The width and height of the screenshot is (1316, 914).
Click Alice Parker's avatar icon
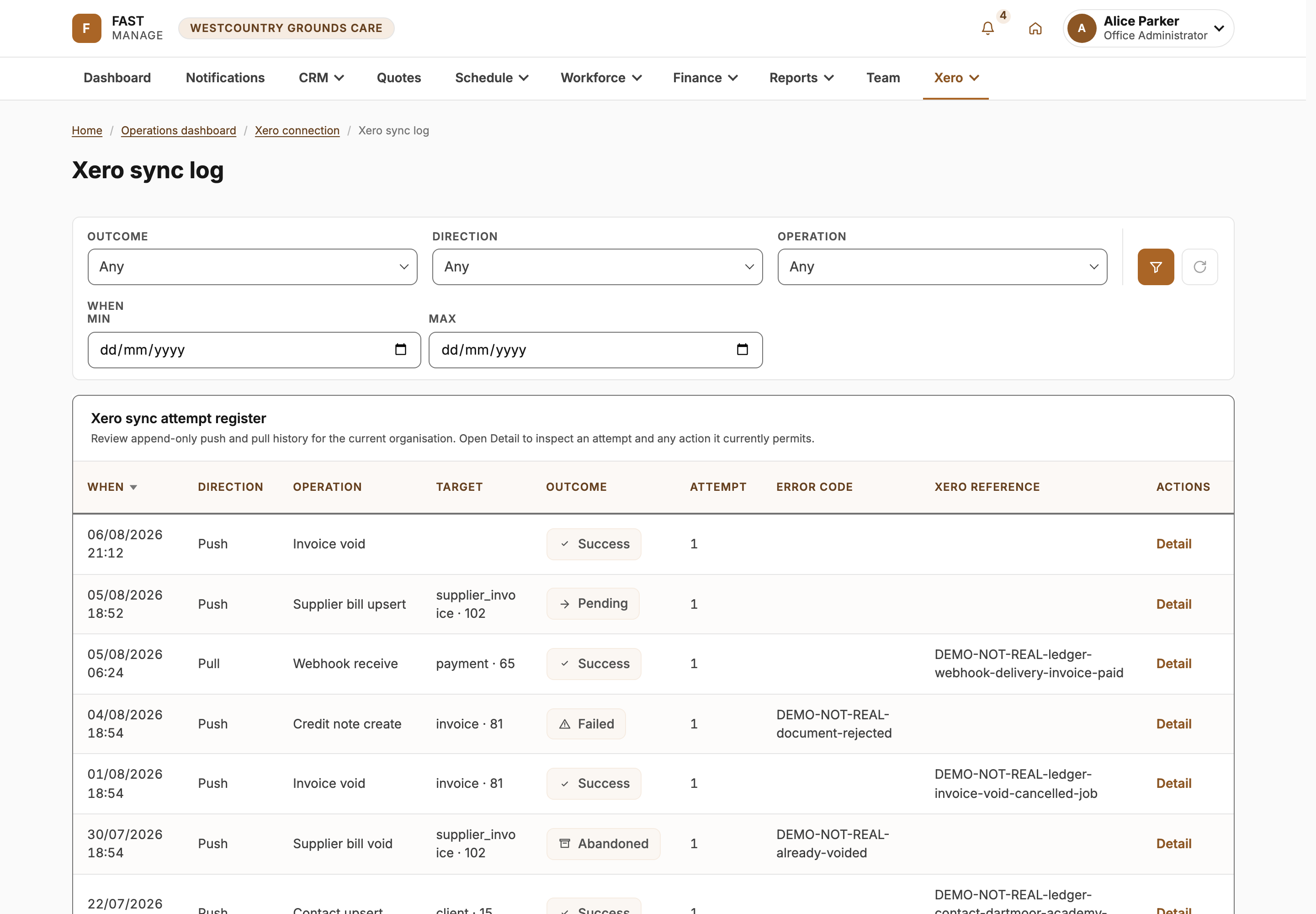pos(1082,28)
